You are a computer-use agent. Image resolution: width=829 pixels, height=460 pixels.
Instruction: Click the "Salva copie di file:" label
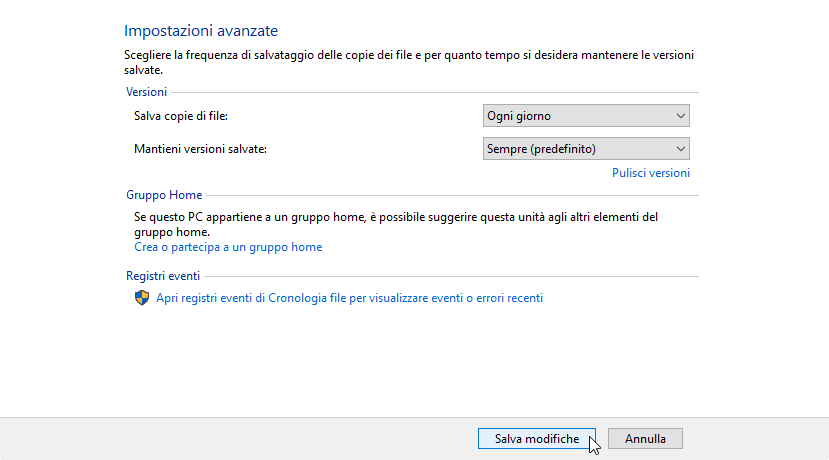coord(181,116)
